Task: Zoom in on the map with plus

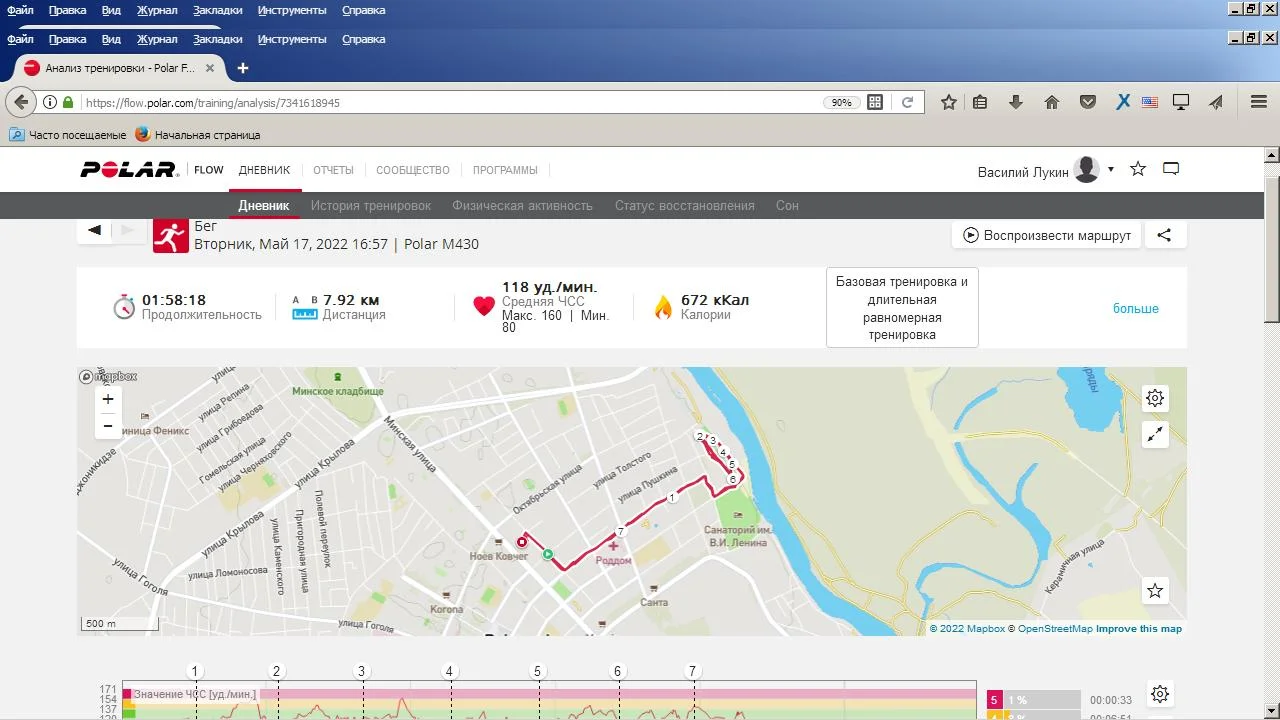Action: click(x=108, y=399)
